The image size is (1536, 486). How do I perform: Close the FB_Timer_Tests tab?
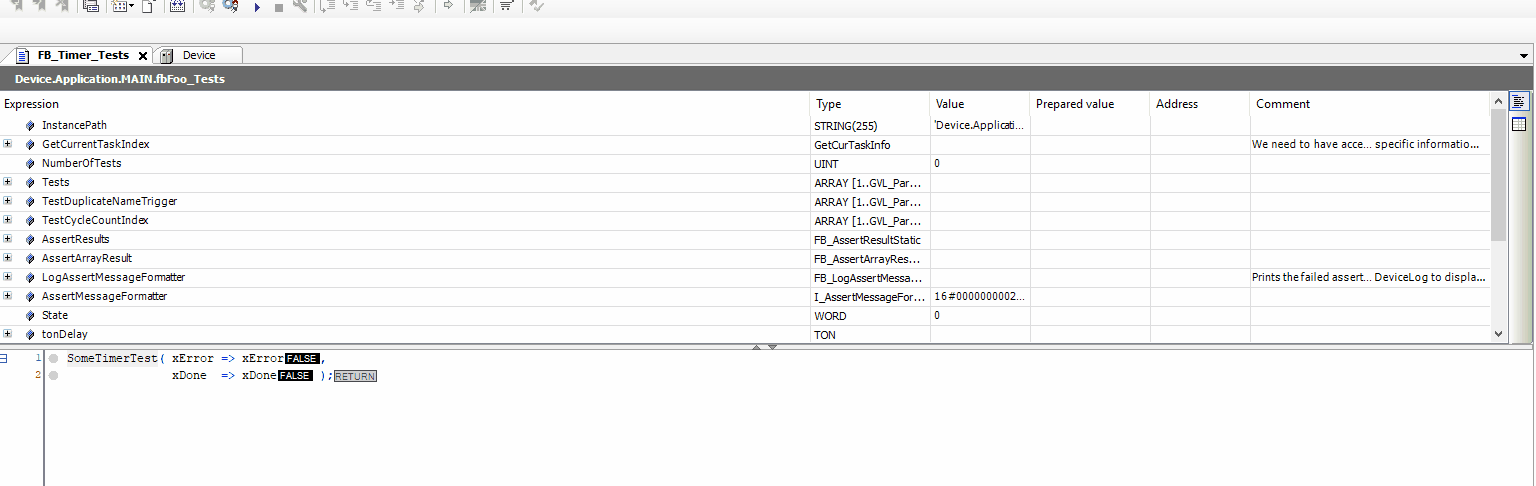coord(143,57)
